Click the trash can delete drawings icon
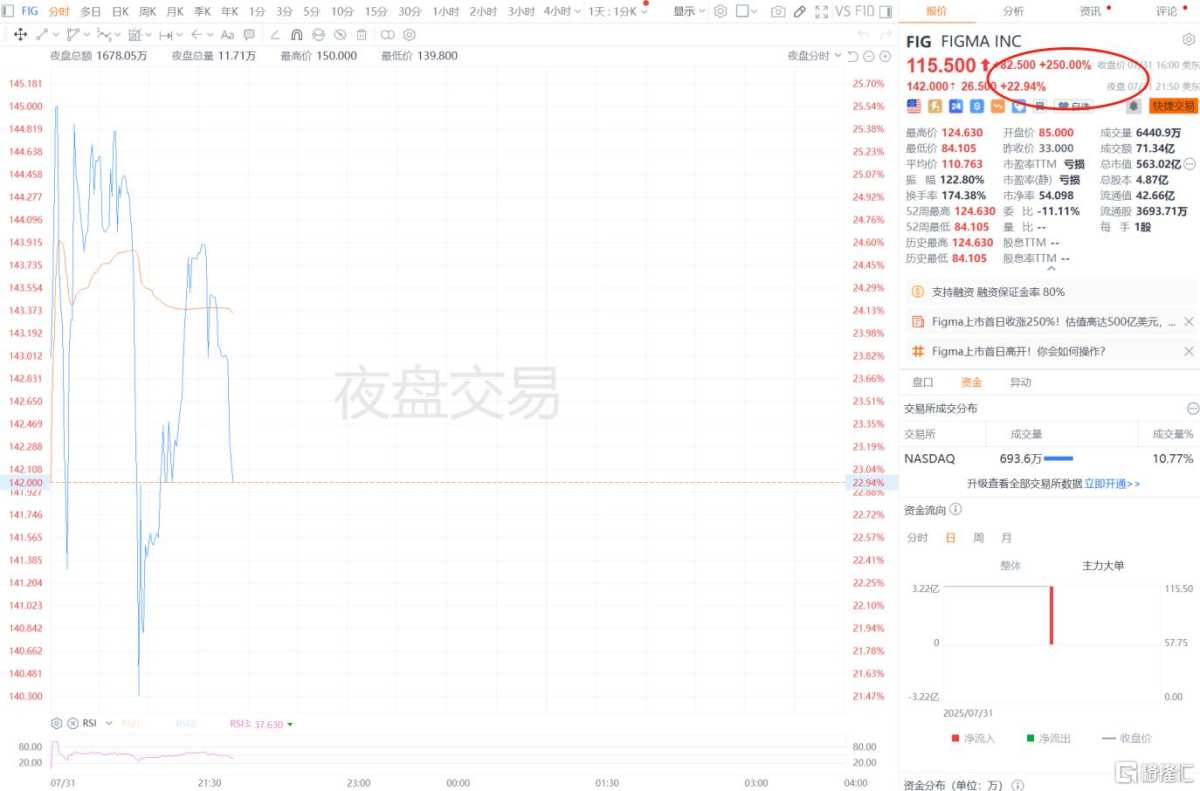 361,35
